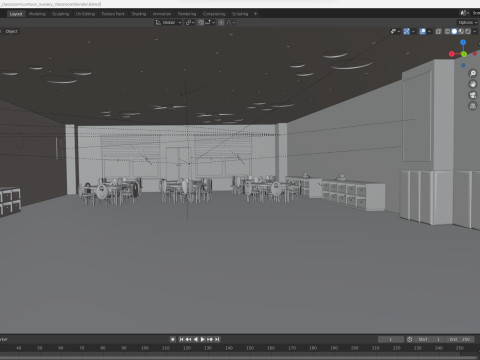Jump to the next keyframe

pyautogui.click(x=210, y=339)
